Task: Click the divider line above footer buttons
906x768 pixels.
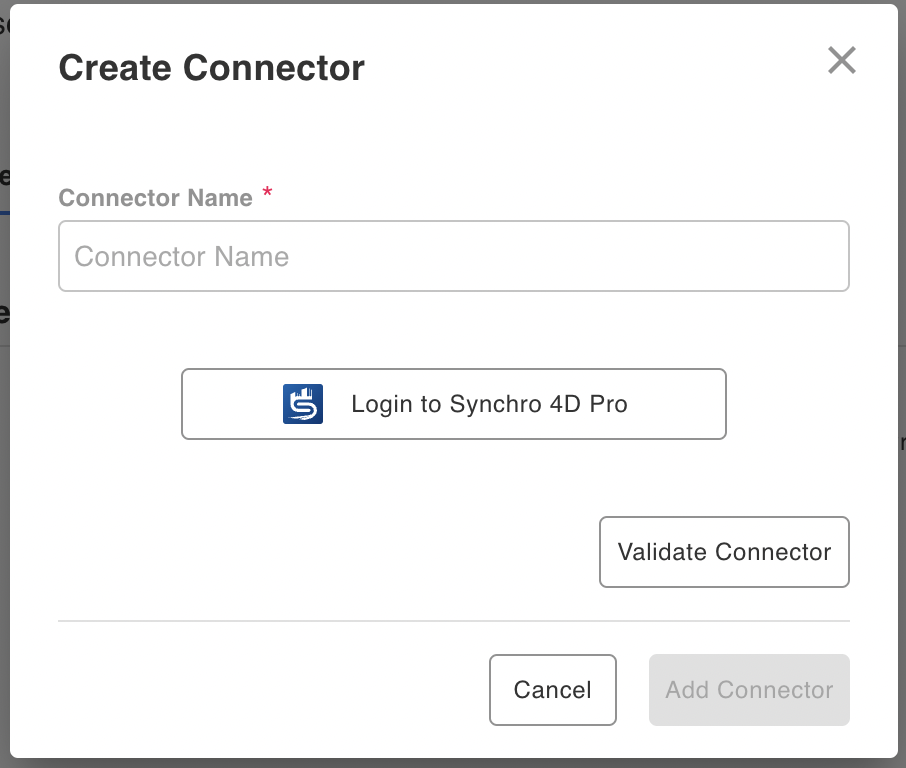Action: pos(454,621)
